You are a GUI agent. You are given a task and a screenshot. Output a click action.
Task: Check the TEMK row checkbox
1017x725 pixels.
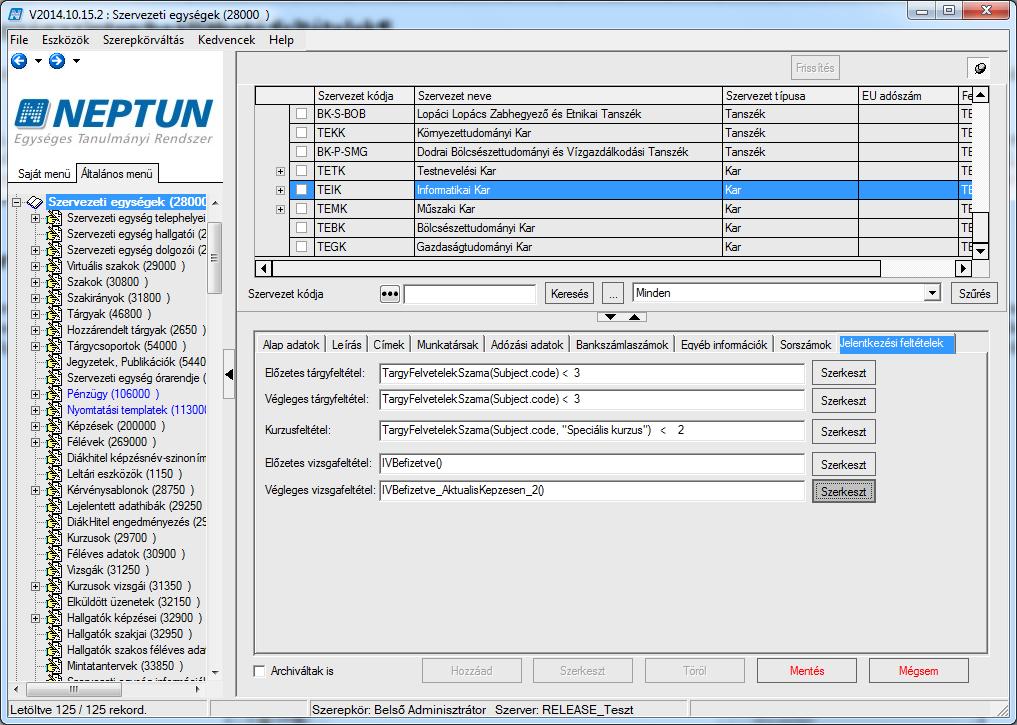(302, 209)
